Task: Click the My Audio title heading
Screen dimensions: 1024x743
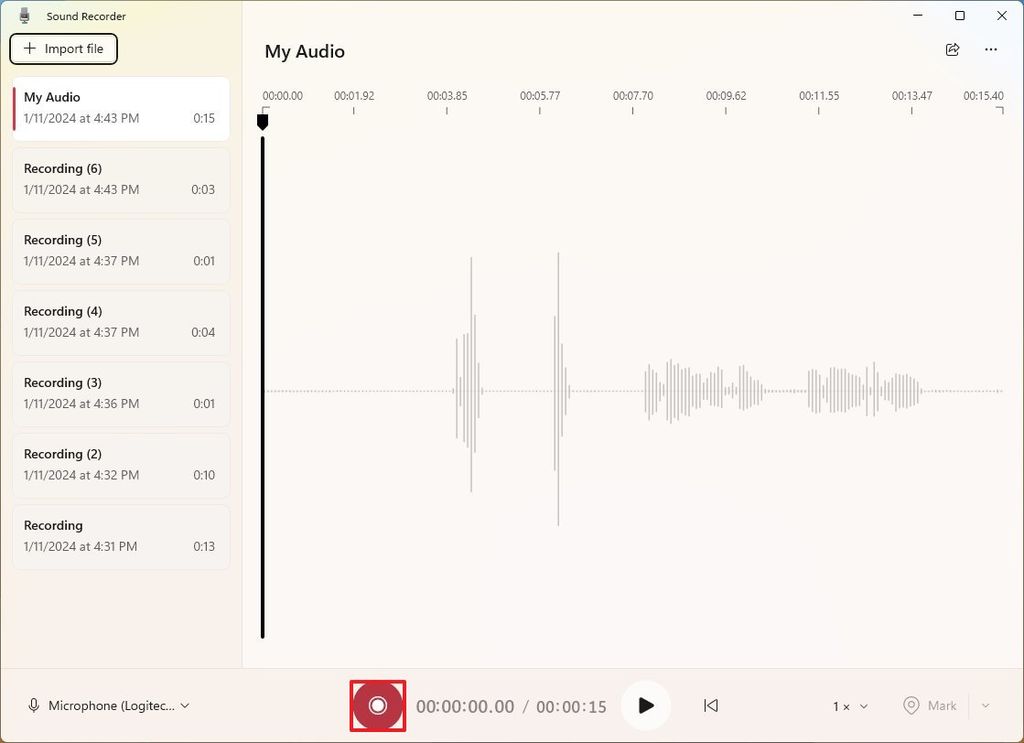Action: pyautogui.click(x=304, y=51)
